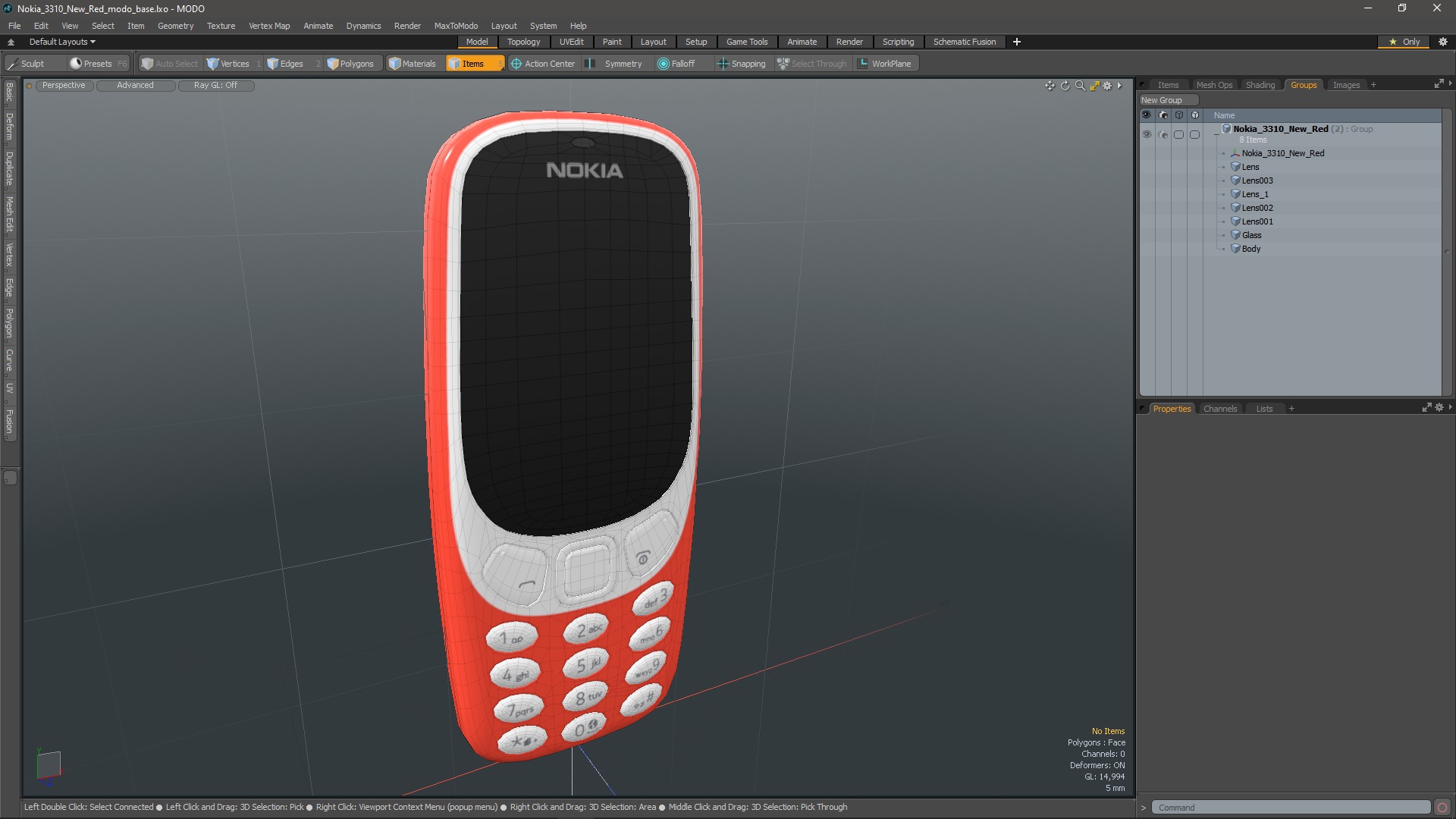Open Default Layouts dropdown

click(x=62, y=42)
